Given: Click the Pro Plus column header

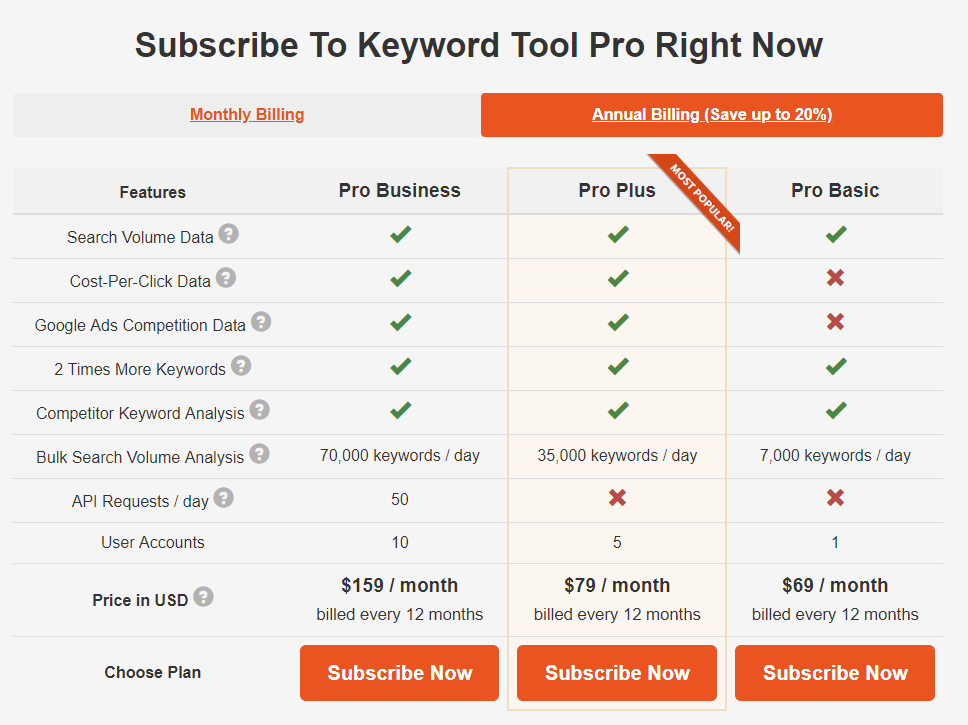Looking at the screenshot, I should pyautogui.click(x=616, y=190).
